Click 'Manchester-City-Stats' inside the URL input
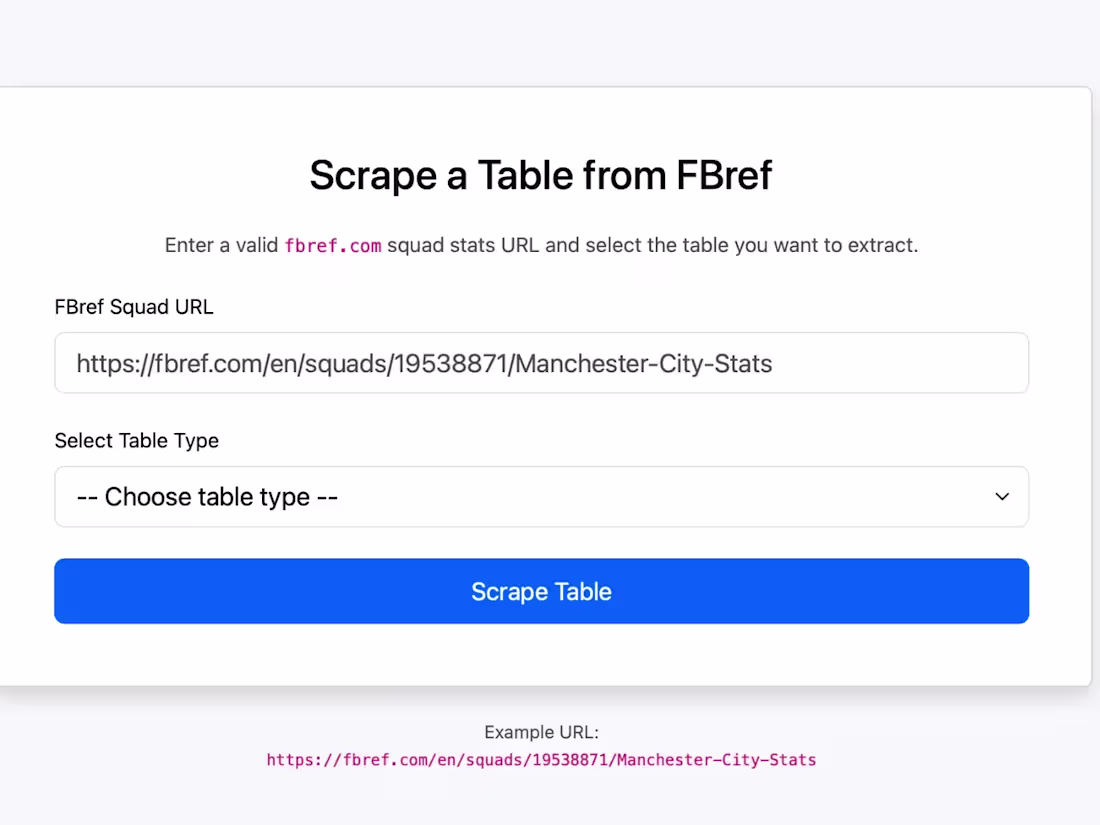Screen dimensions: 1100x825 coord(643,363)
